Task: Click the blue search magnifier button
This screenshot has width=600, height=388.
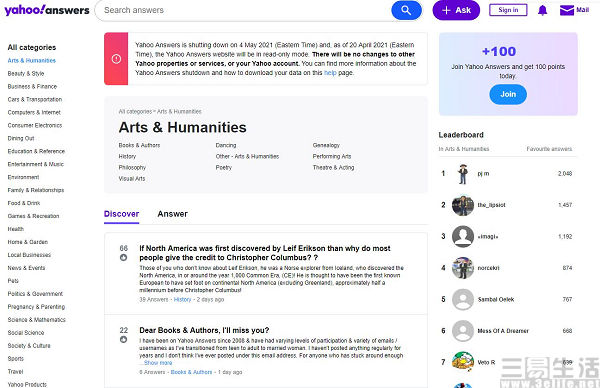Action: (x=406, y=10)
